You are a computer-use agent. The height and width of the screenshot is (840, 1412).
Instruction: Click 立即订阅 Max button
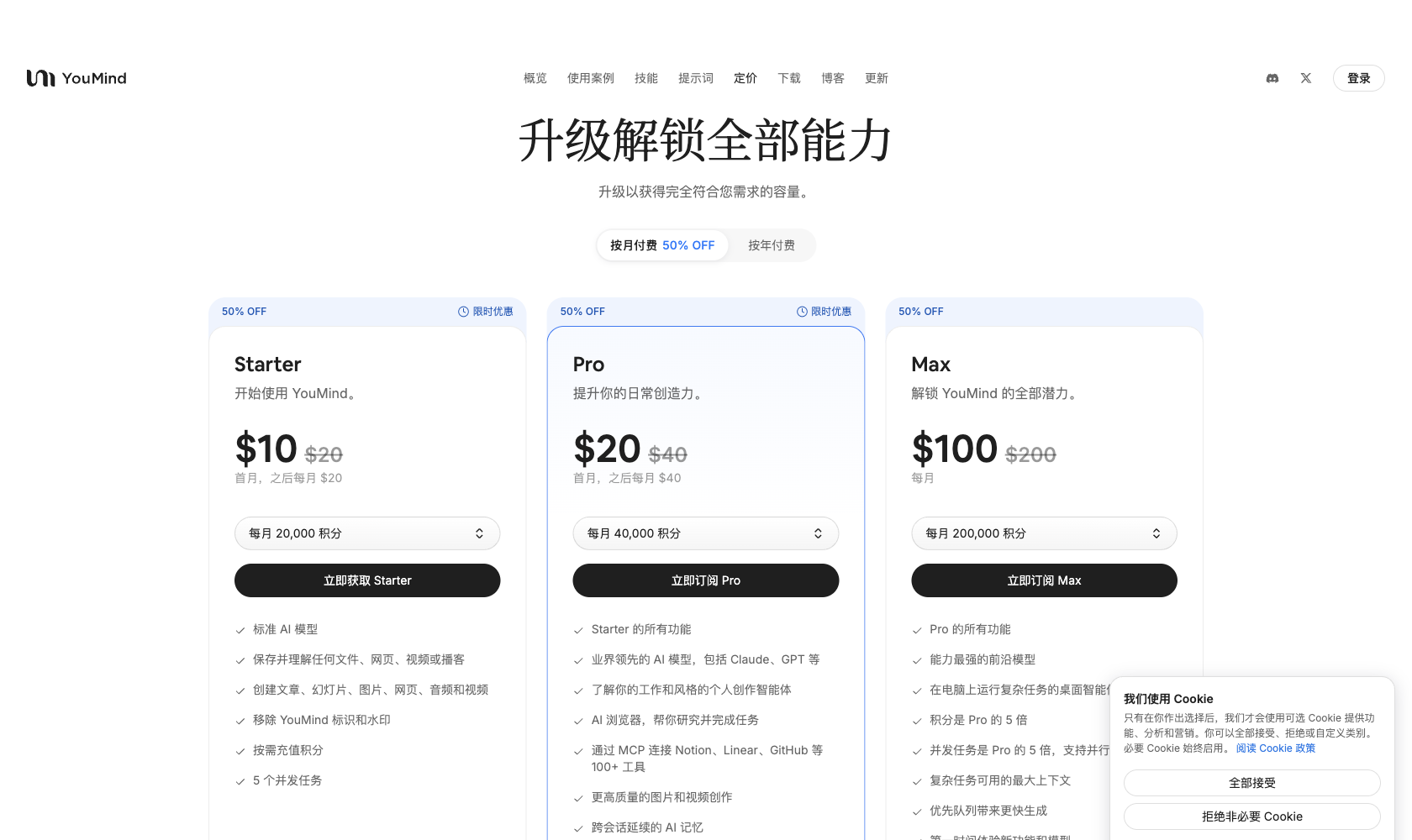click(1044, 580)
